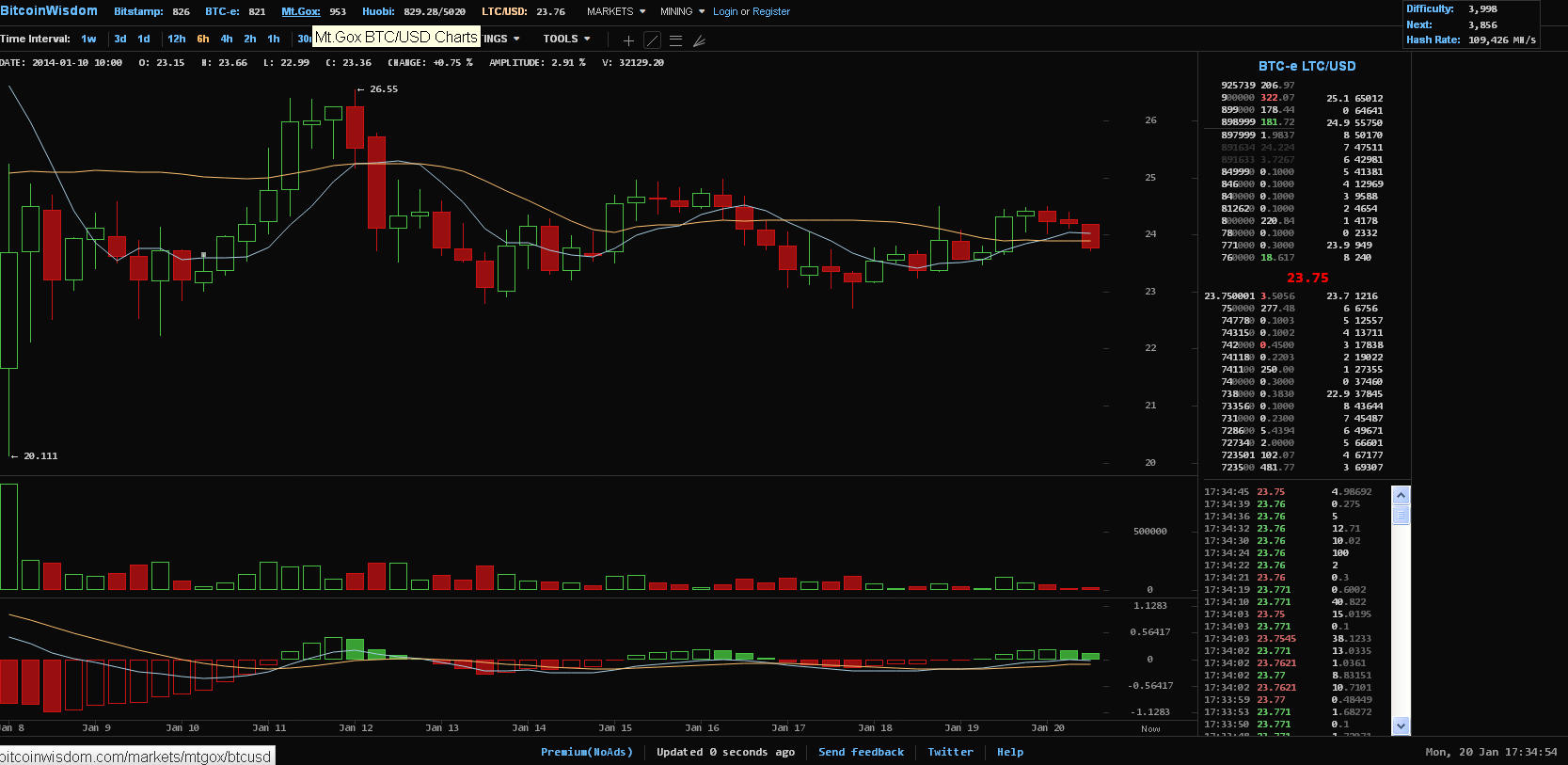
Task: Click the Register link
Action: (771, 11)
